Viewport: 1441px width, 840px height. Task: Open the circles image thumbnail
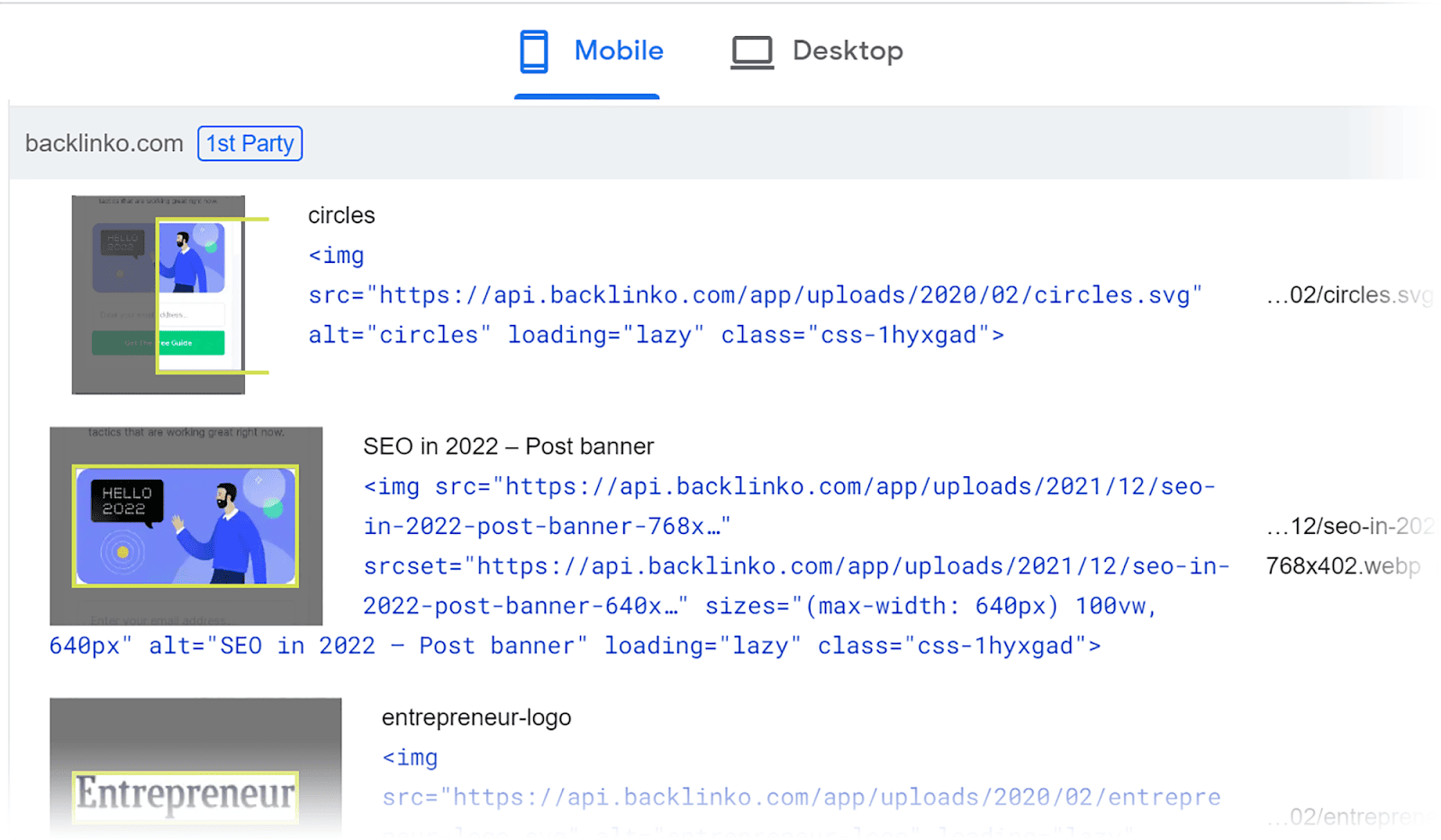(159, 294)
